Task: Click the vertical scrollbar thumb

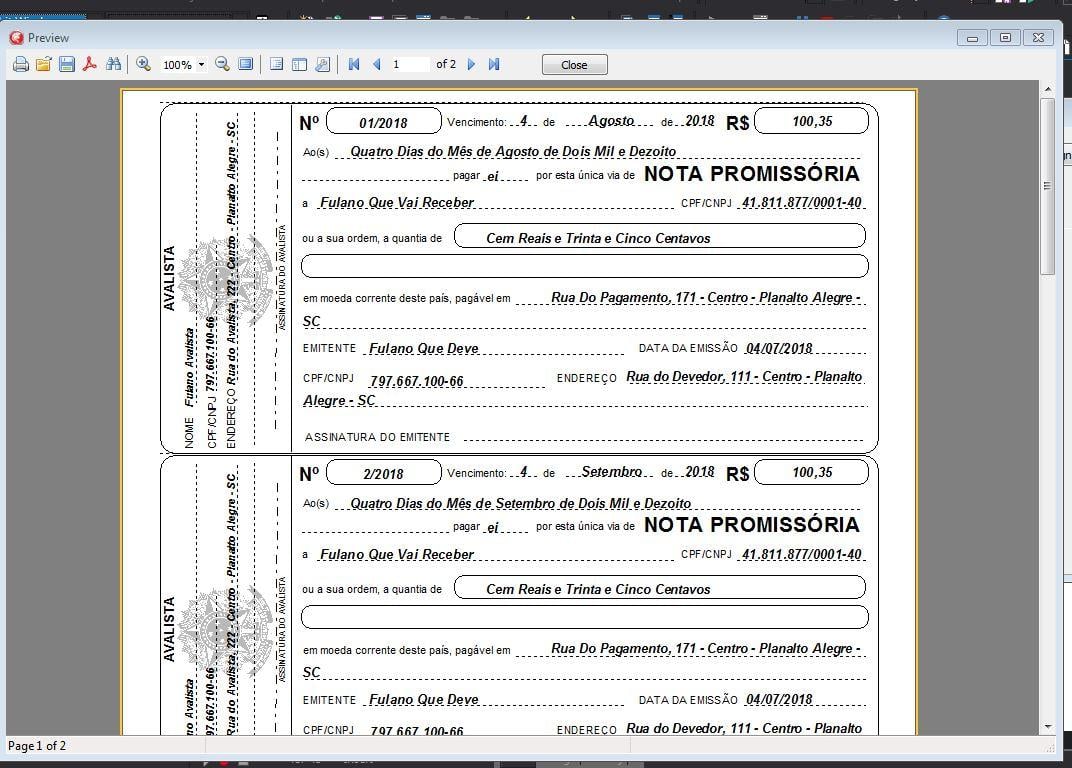Action: (1047, 186)
